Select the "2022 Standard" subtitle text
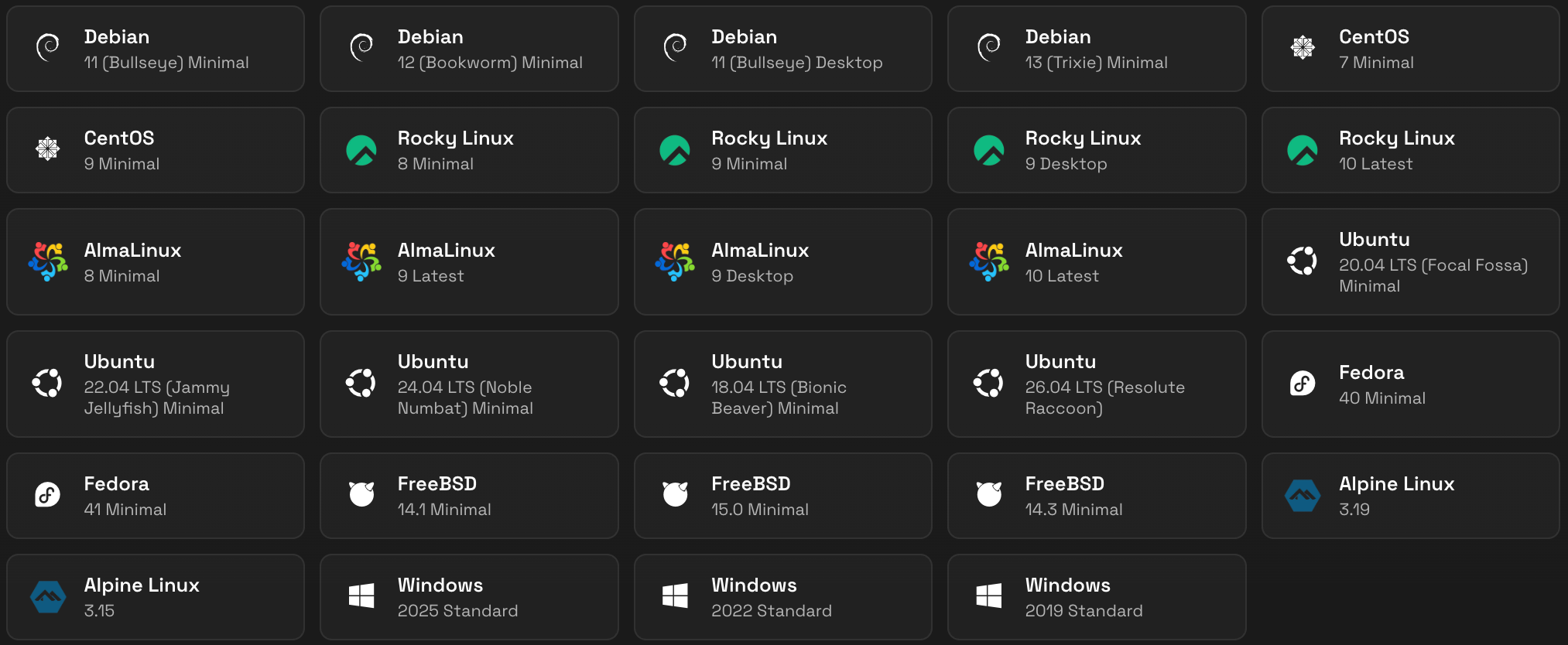The height and width of the screenshot is (645, 1568). 772,611
